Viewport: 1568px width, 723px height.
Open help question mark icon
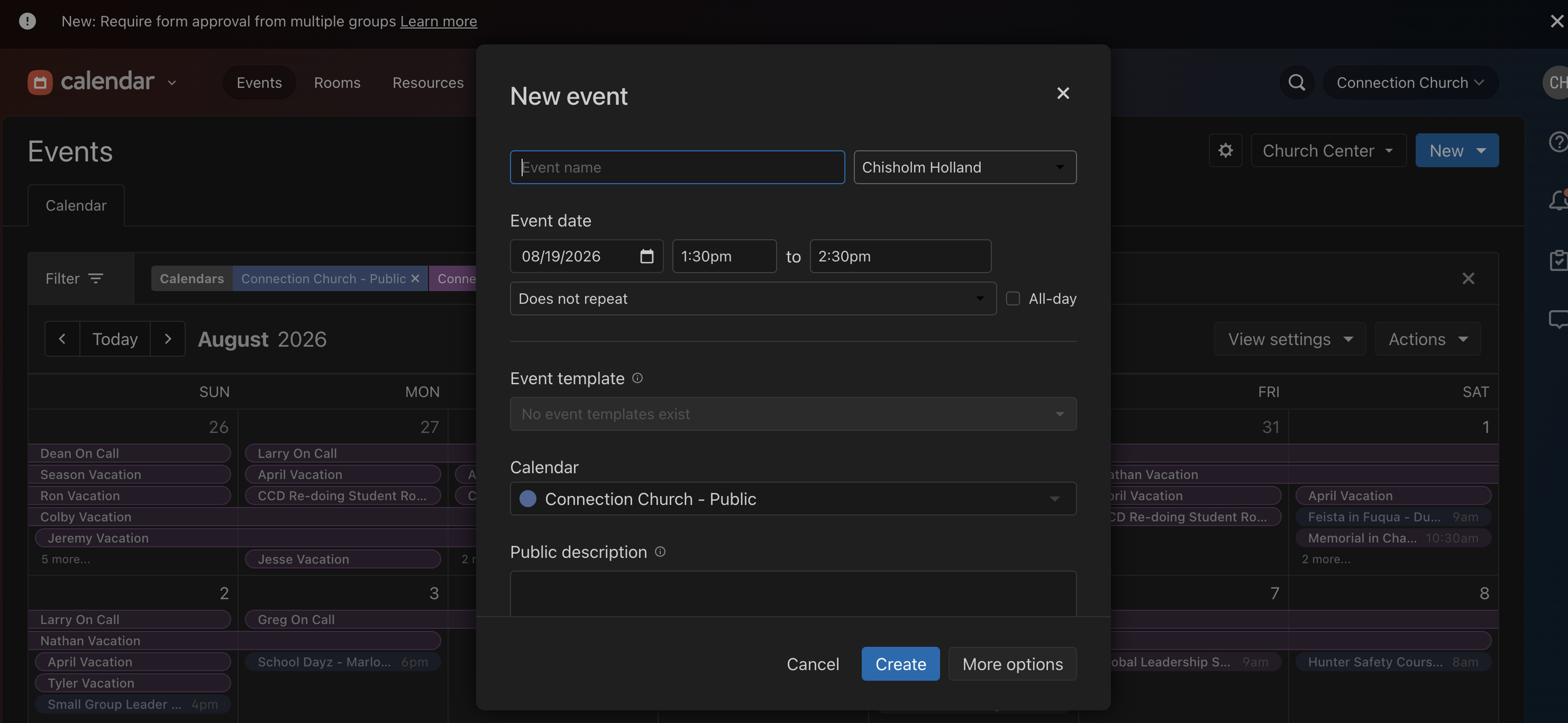[1558, 142]
